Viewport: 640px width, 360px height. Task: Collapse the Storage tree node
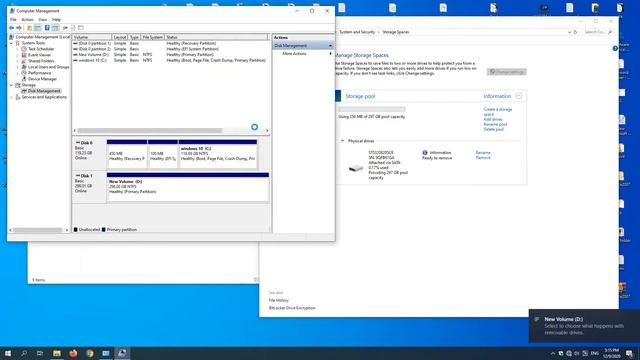(11, 85)
